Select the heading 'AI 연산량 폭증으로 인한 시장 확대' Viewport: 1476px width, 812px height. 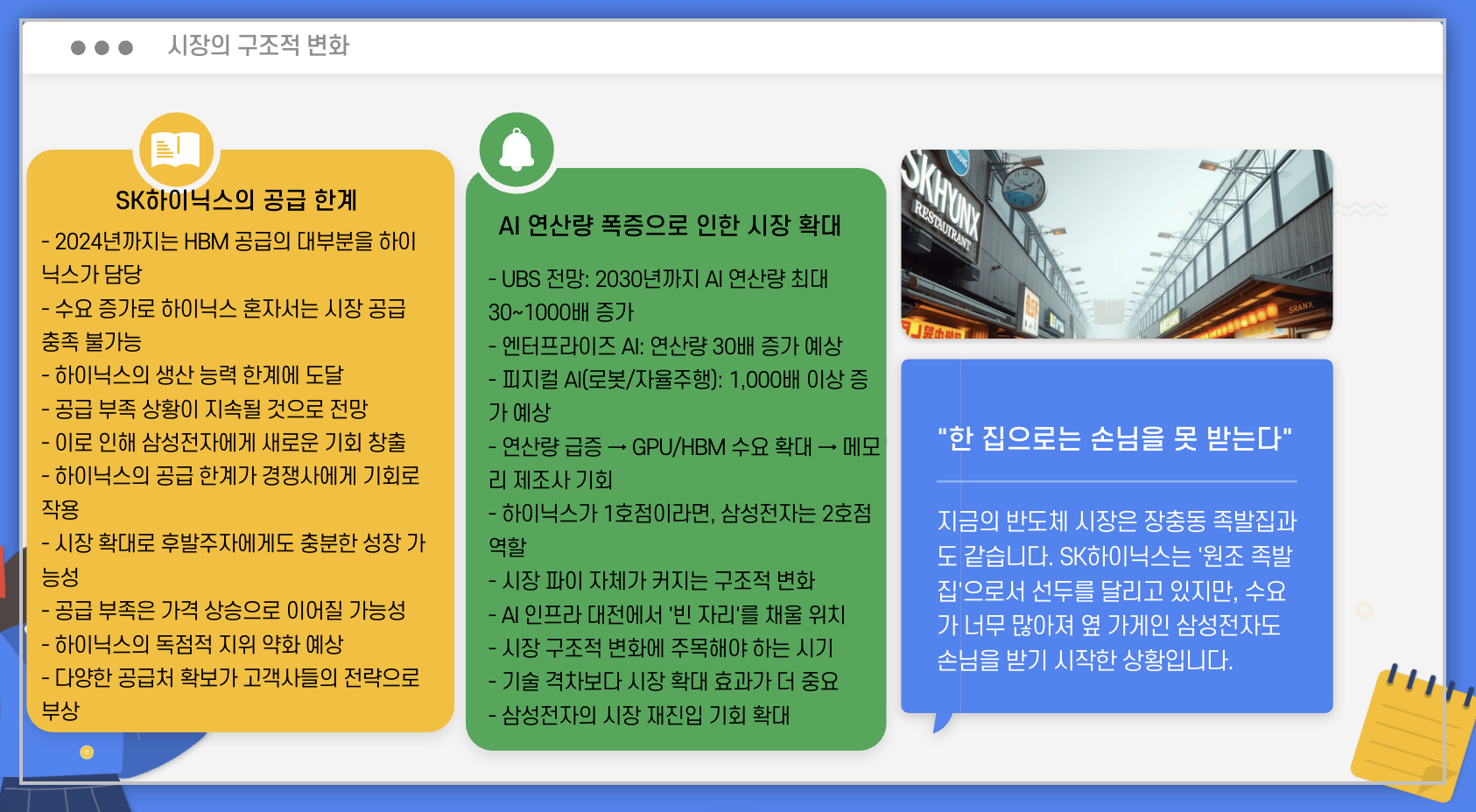click(x=670, y=226)
